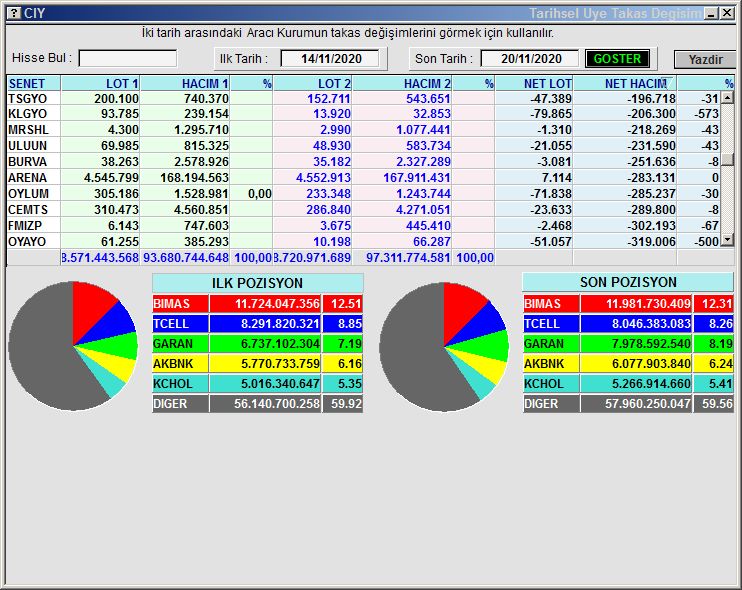Click KCHOL in ILK POZISYON legend

180,383
